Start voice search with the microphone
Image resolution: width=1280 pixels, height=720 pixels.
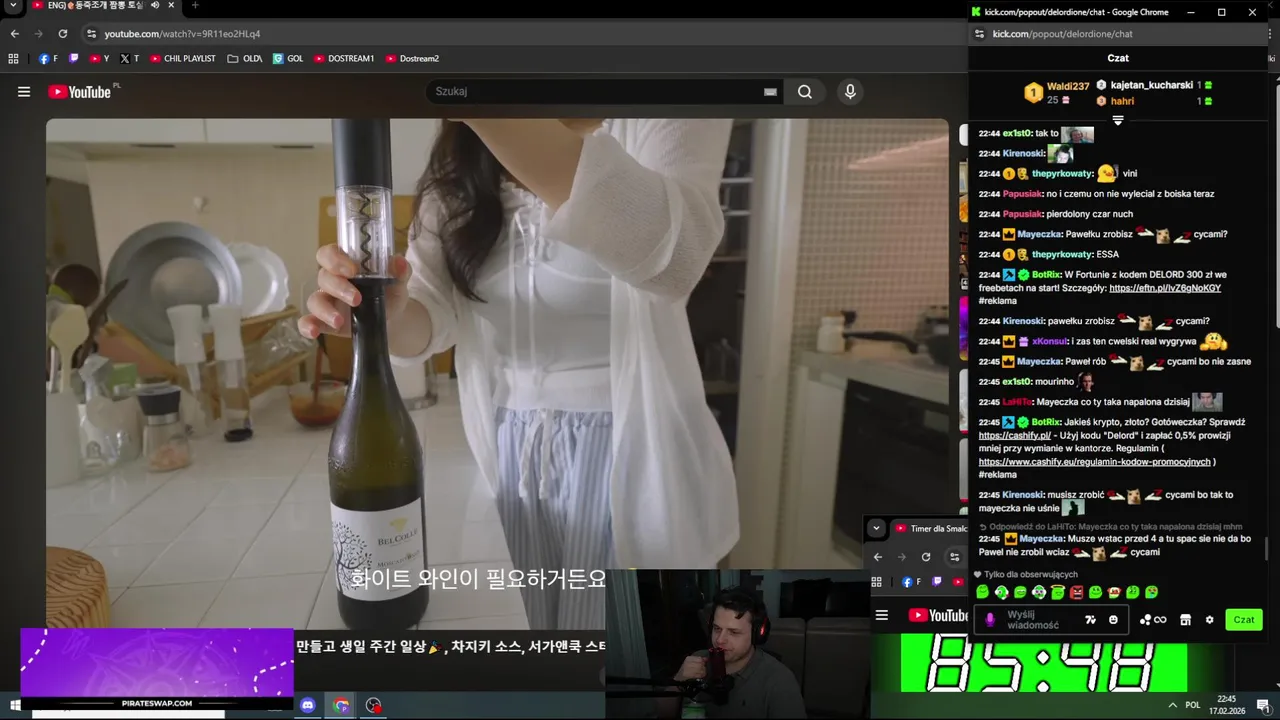pos(850,92)
